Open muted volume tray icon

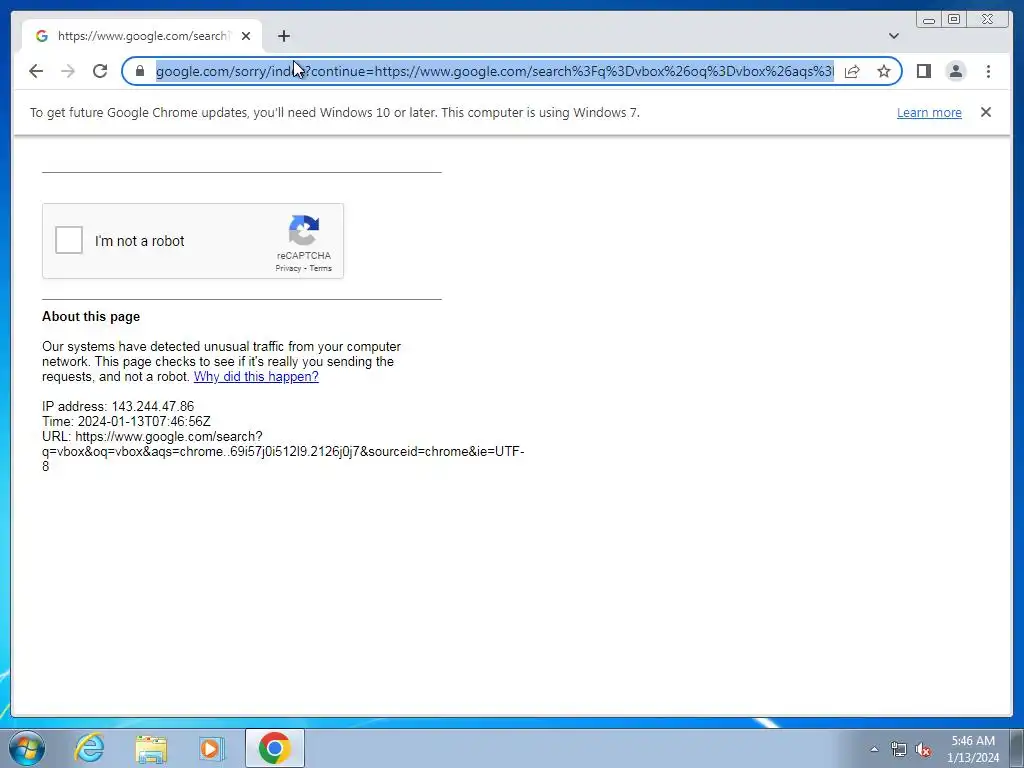coord(923,750)
